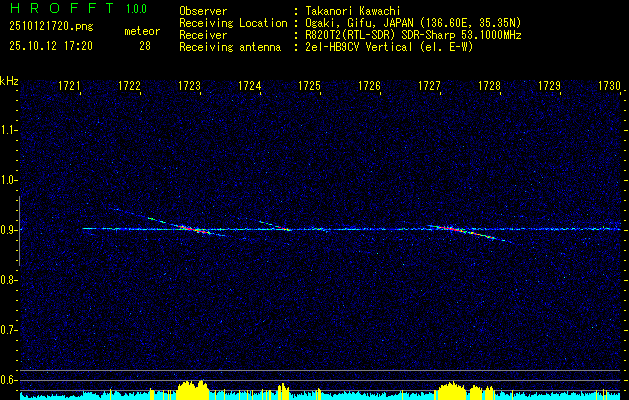This screenshot has height=400, width=629.
Task: Click the long sloping echo after 1727
Action: pyautogui.click(x=469, y=233)
